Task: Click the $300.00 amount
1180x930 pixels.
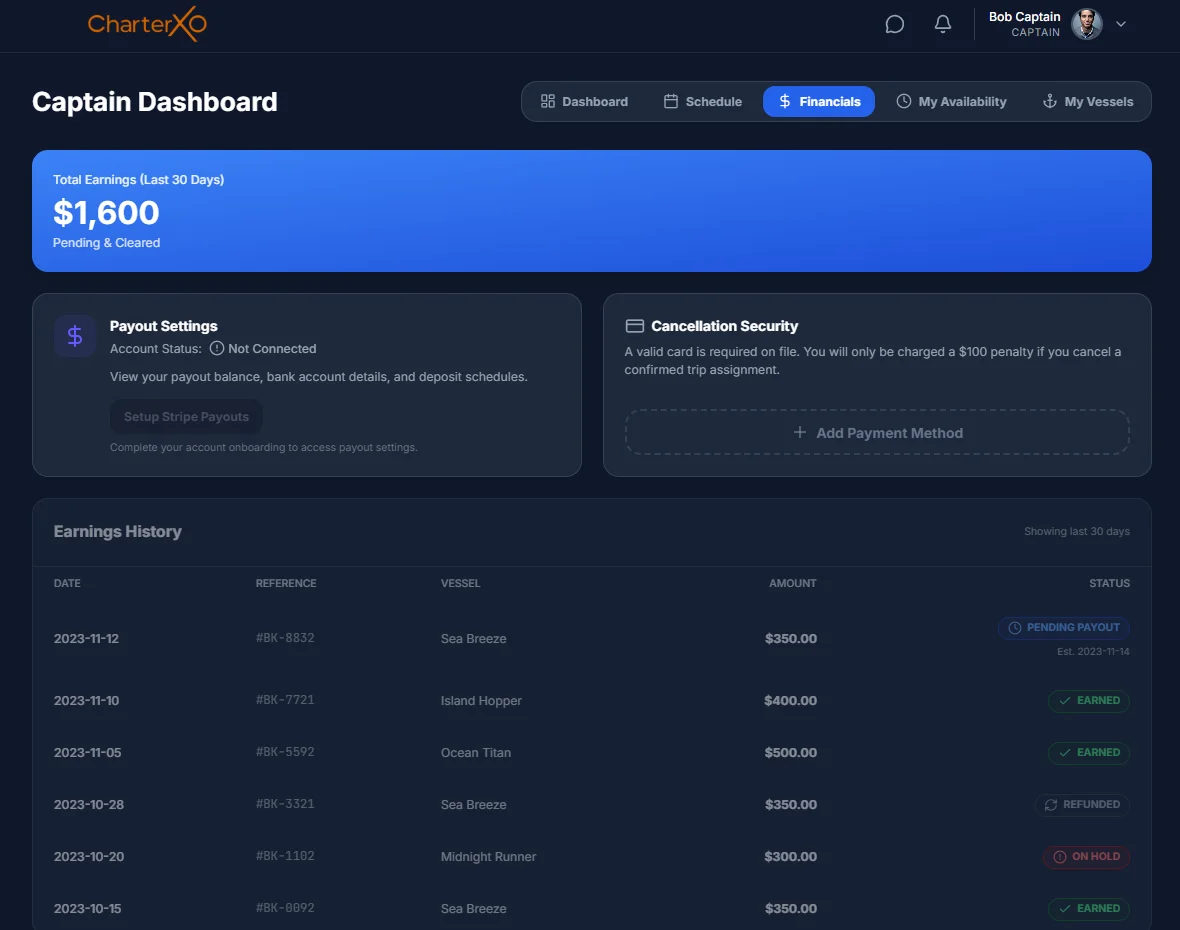Action: tap(790, 856)
